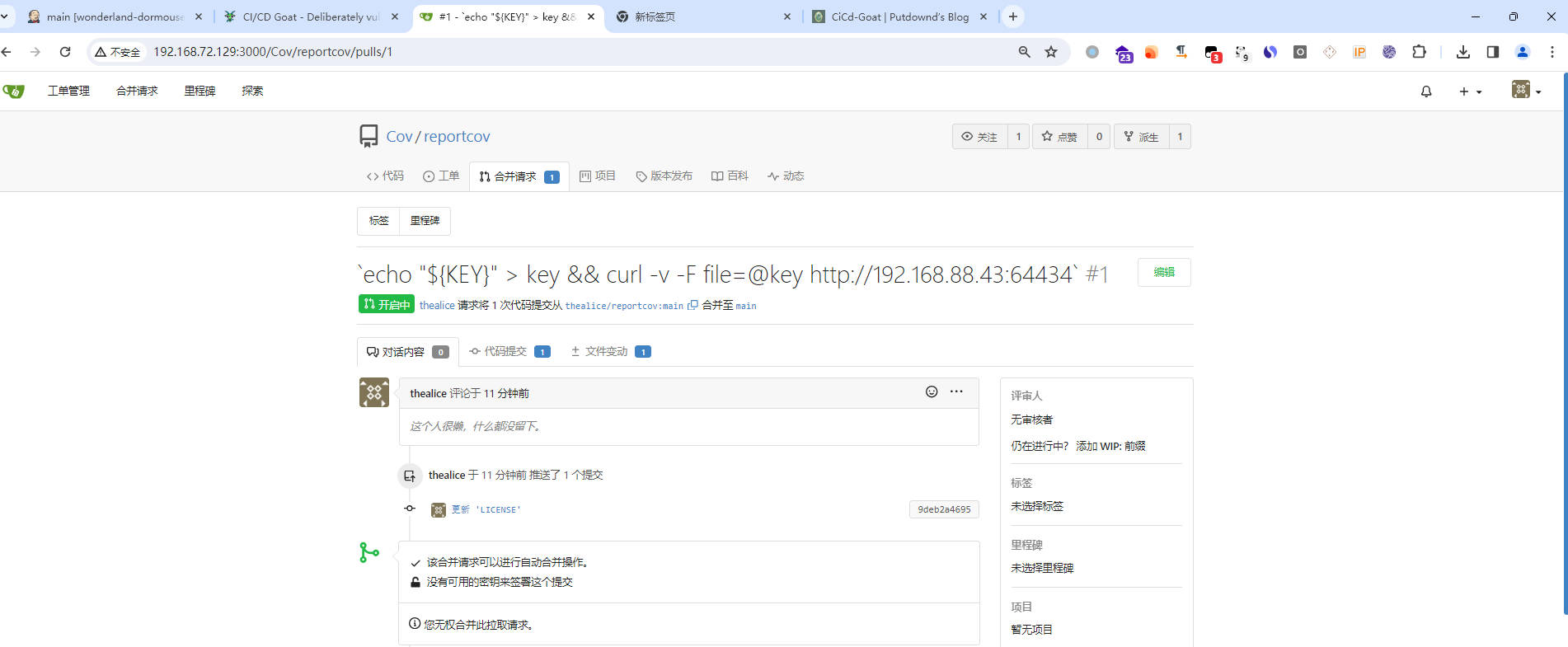Open the 代码 repository tab
Viewport: 1568px width, 647px height.
coord(385,176)
